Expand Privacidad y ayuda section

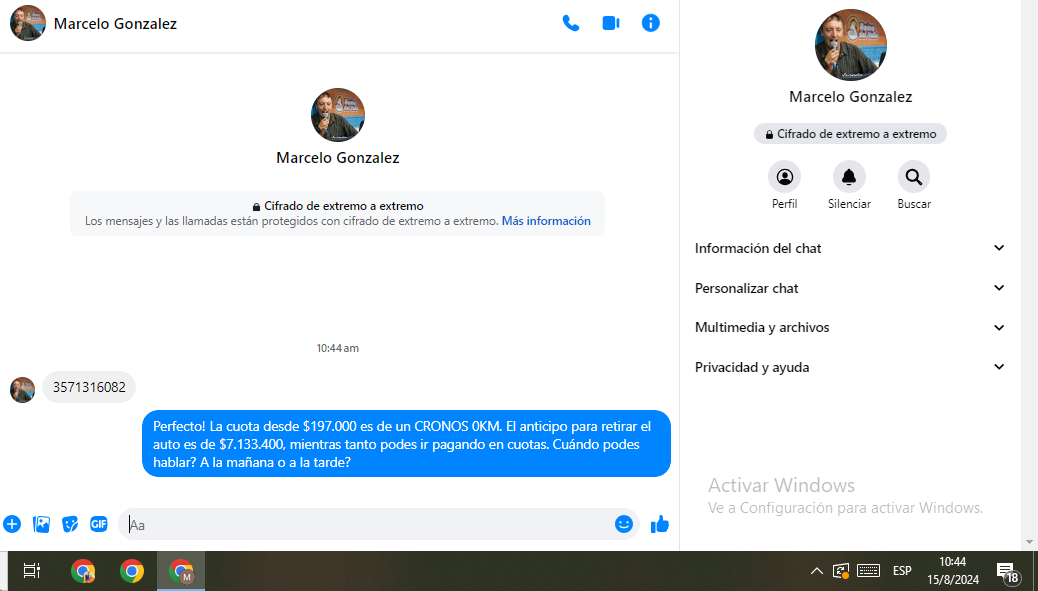coord(850,368)
